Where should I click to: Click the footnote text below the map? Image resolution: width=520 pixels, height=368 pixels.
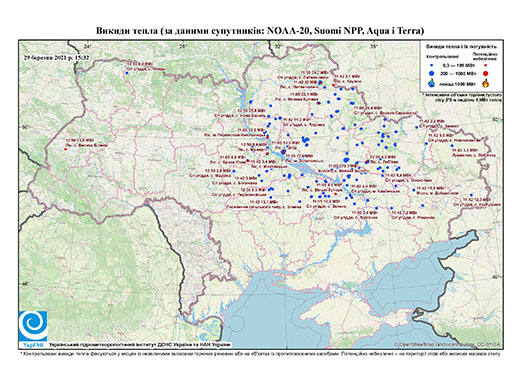[260, 353]
